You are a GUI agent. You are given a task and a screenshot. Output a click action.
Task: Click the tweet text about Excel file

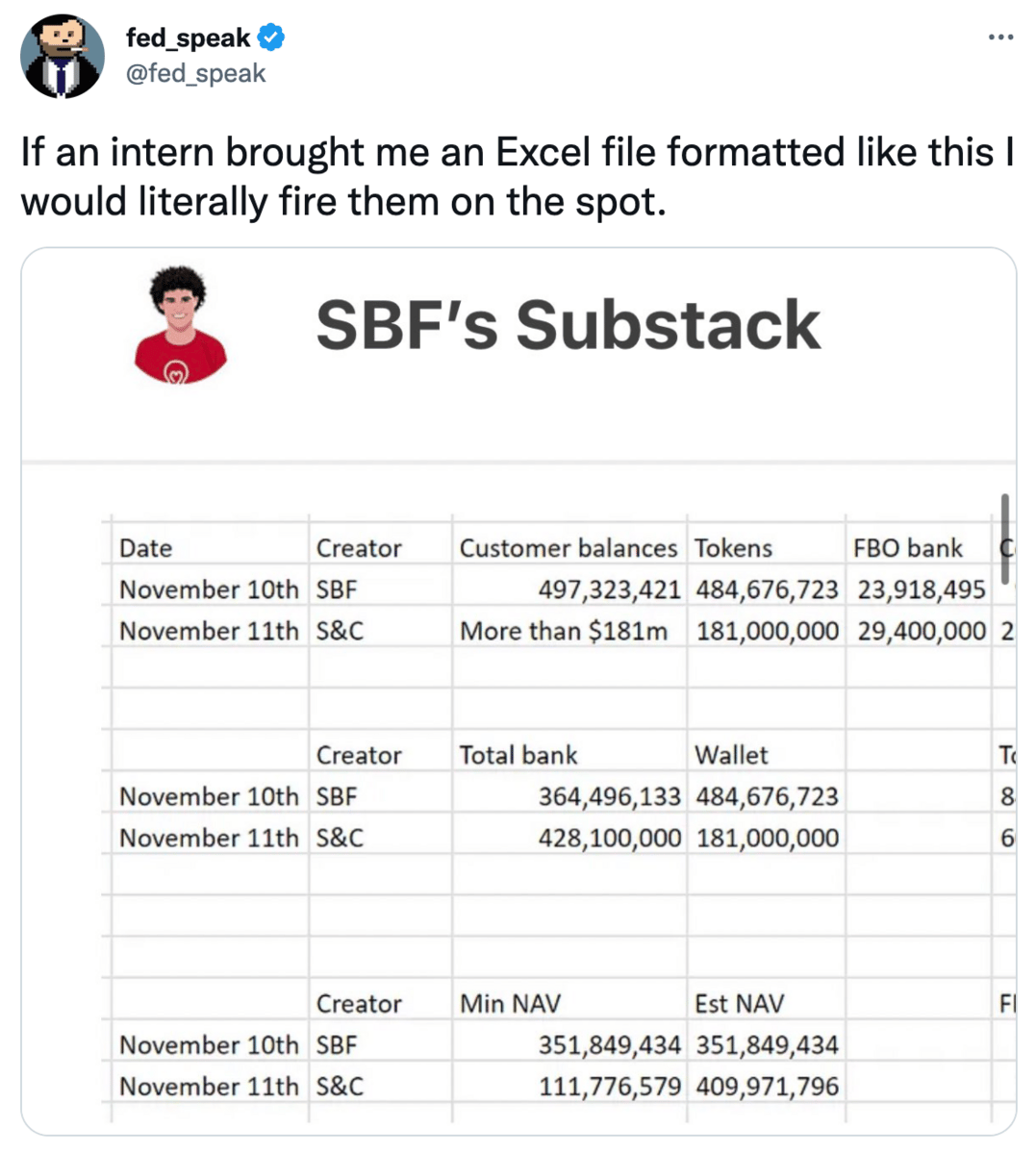518,177
